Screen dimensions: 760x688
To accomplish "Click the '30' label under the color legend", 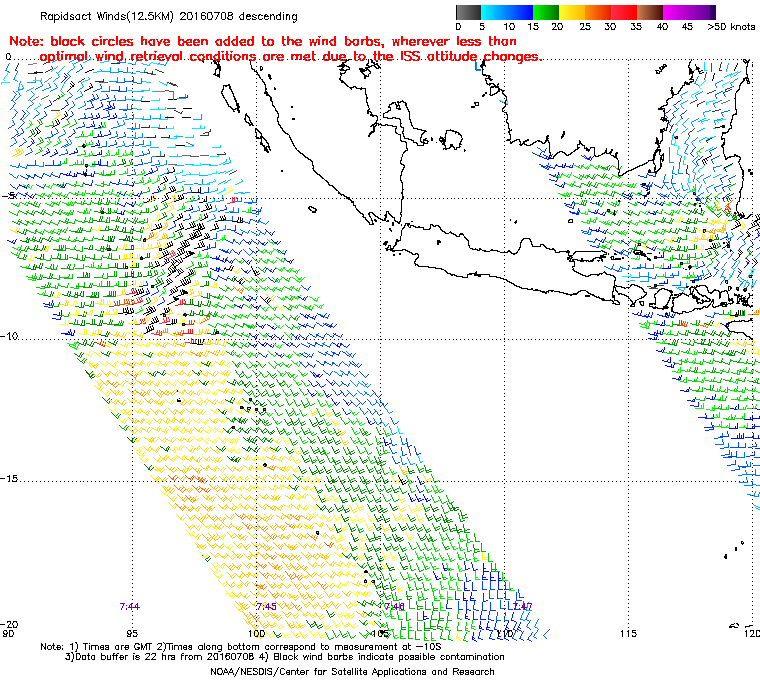I will pyautogui.click(x=610, y=27).
